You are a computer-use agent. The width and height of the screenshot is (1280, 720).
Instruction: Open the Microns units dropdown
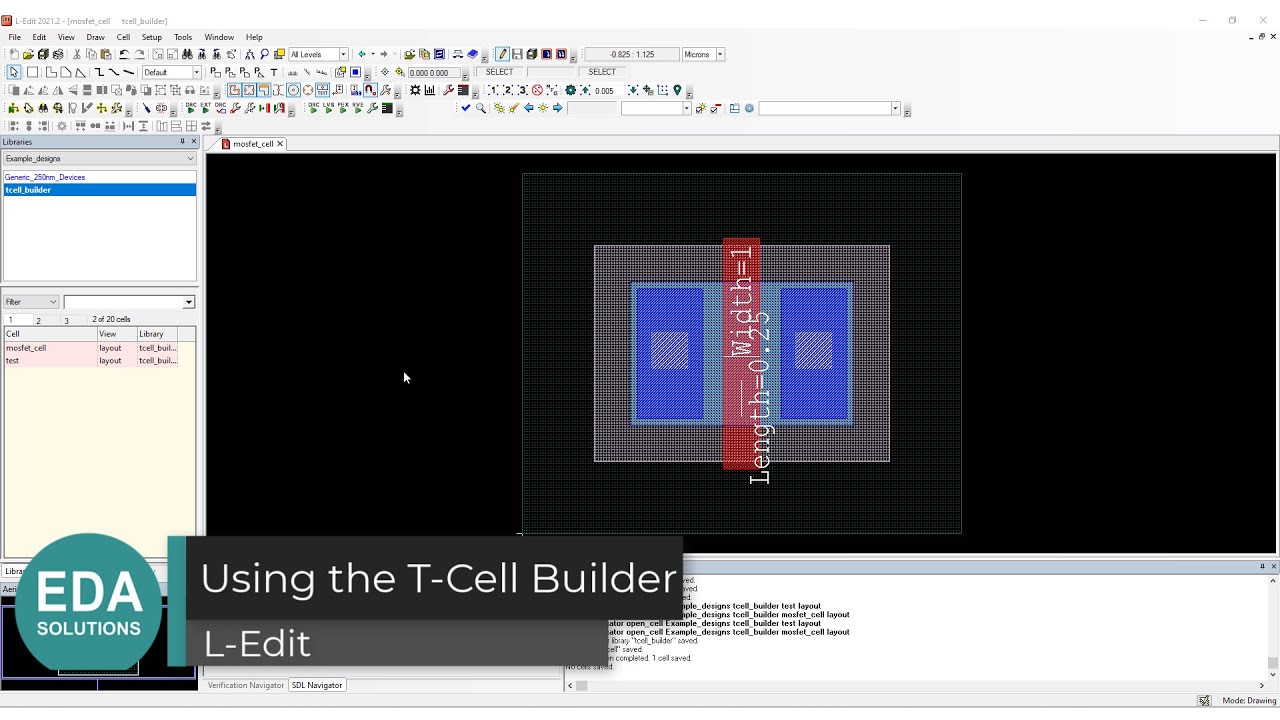click(x=720, y=54)
